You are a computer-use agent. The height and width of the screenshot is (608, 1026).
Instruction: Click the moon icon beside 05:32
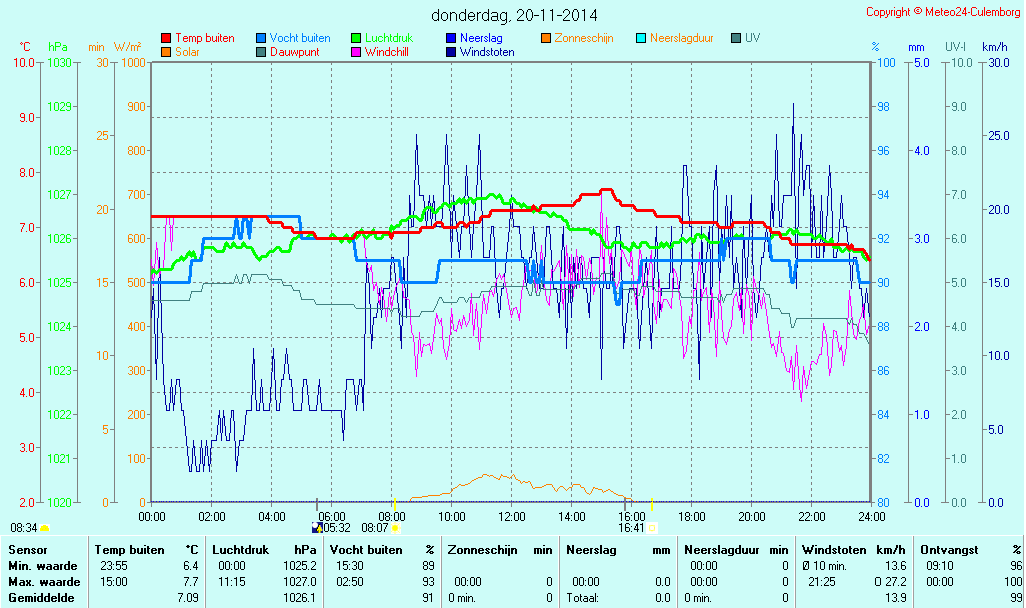coord(318,528)
